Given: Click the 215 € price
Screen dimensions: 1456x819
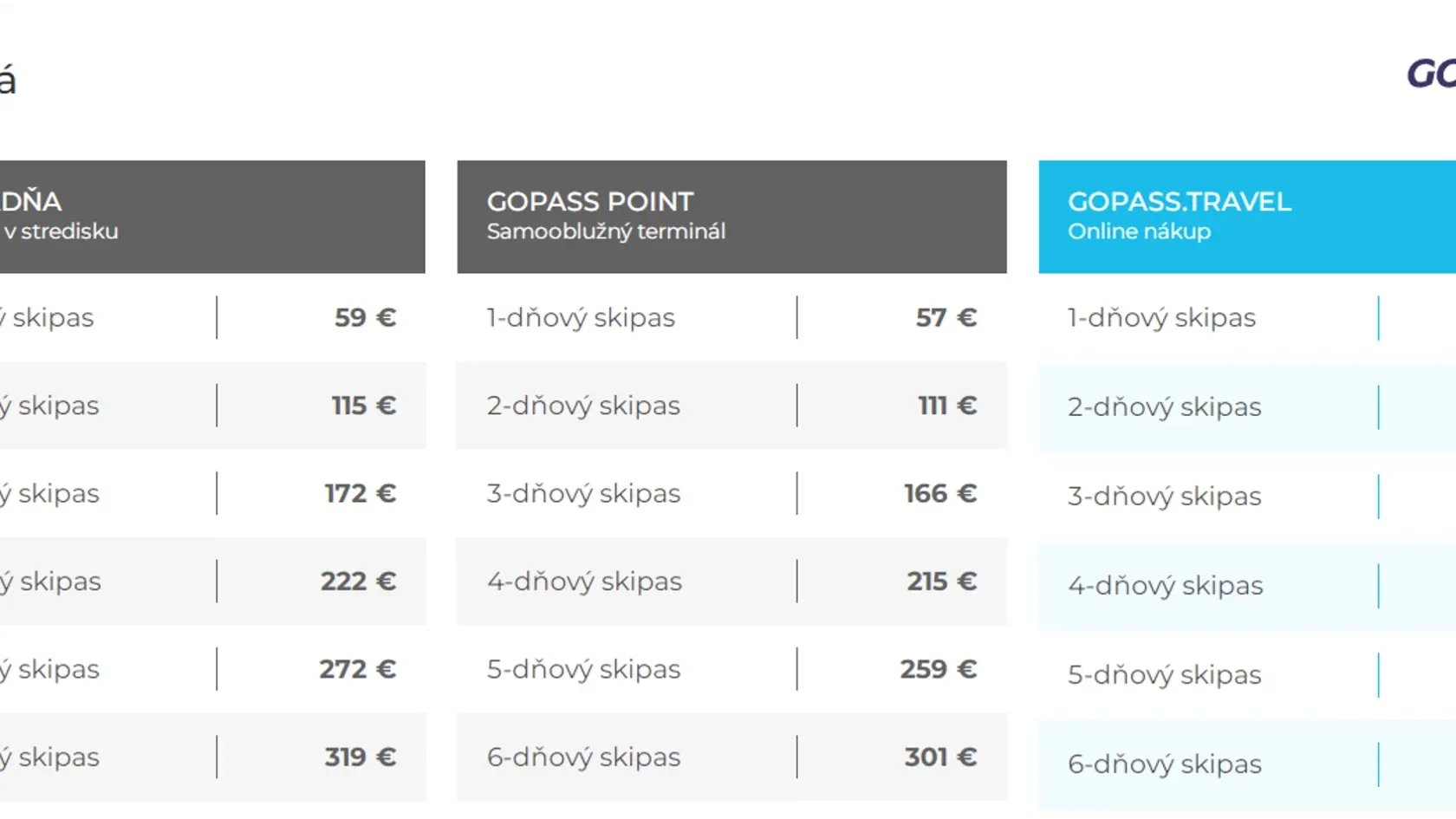Looking at the screenshot, I should [x=942, y=581].
